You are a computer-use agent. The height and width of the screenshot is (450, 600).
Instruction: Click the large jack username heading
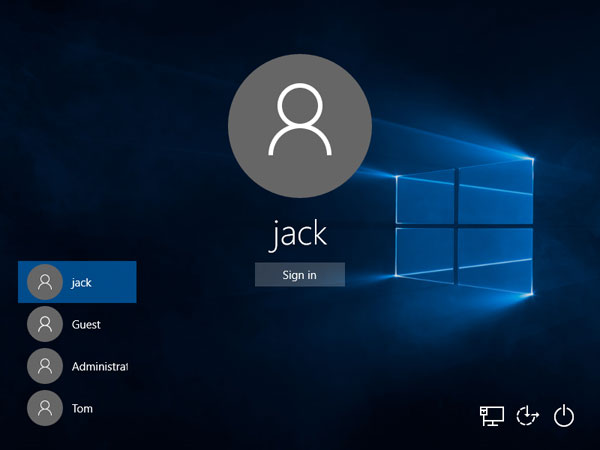pos(299,232)
